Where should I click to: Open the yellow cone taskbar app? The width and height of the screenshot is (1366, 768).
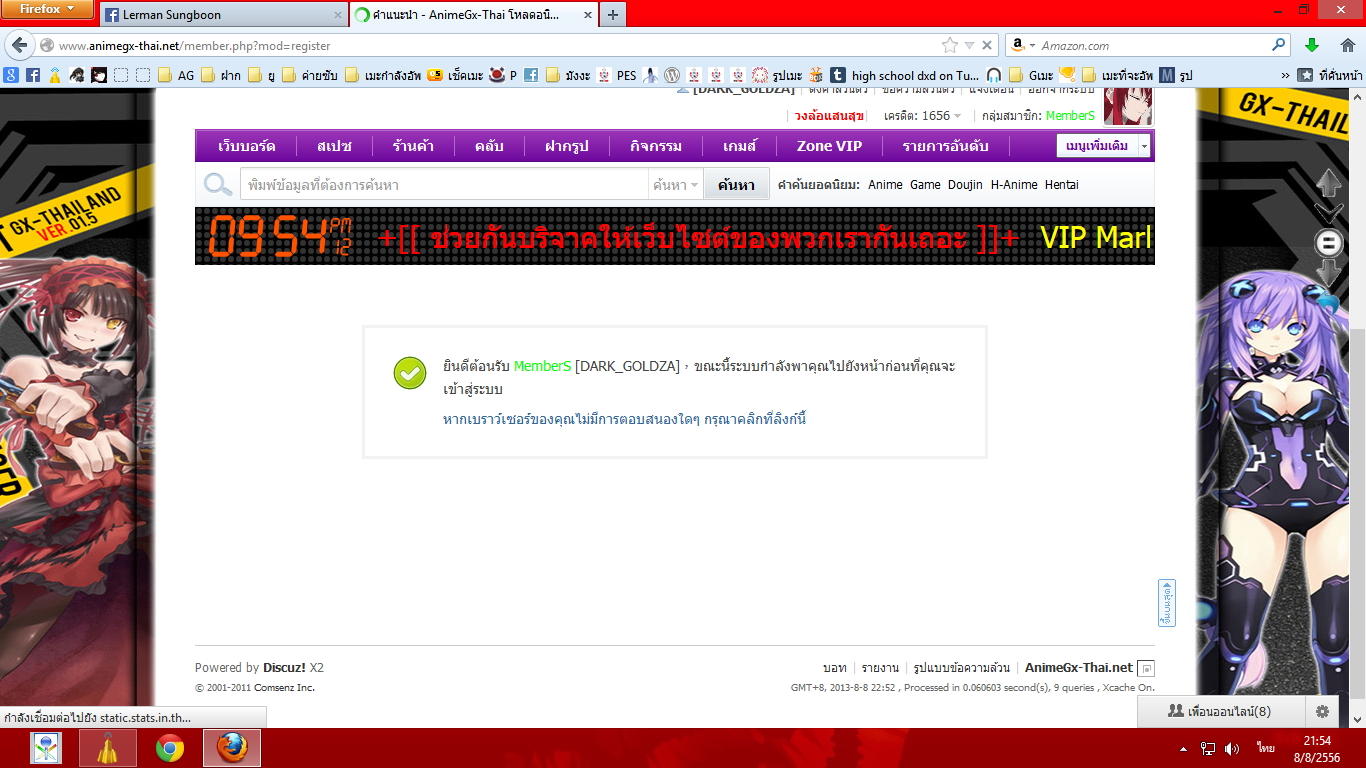(108, 748)
